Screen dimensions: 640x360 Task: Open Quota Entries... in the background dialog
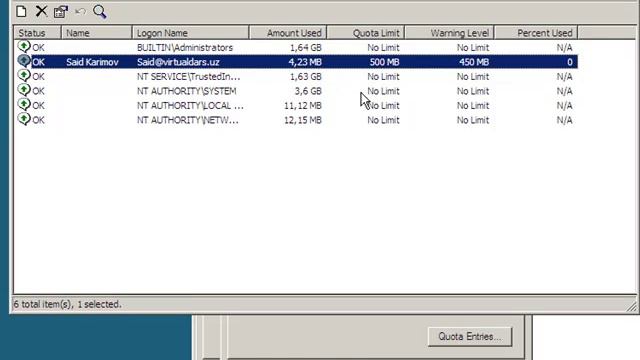coord(470,337)
